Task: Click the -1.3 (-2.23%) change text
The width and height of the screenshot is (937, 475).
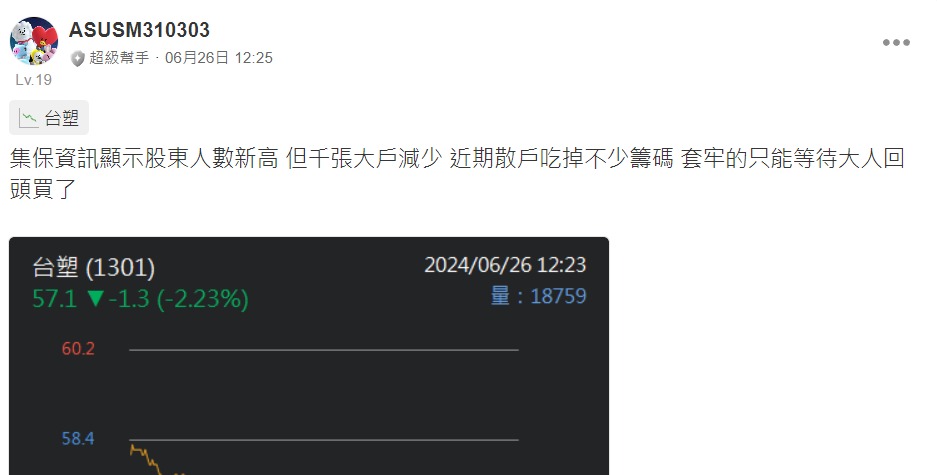Action: click(x=179, y=298)
